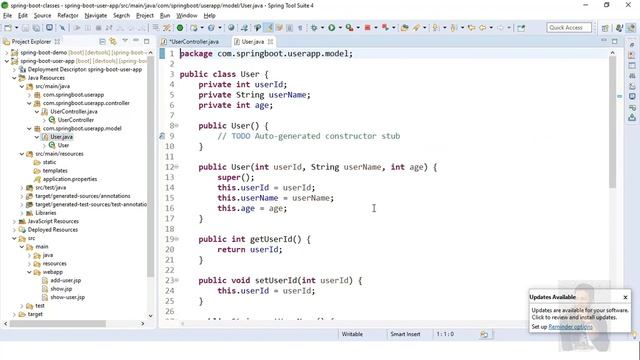Select application.properties in the tree
The height and width of the screenshot is (360, 640).
pos(70,179)
